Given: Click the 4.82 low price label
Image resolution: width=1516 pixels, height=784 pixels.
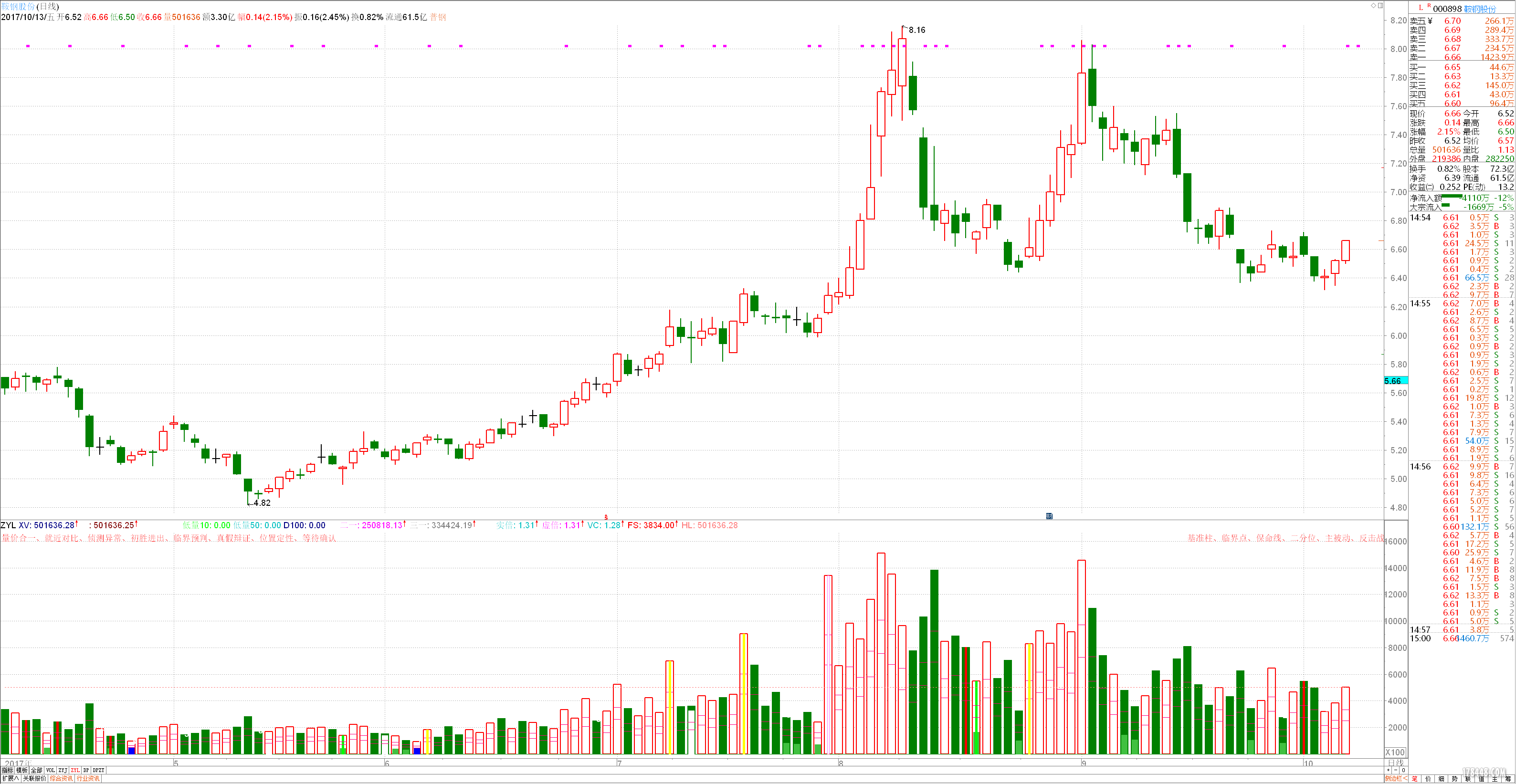Looking at the screenshot, I should (x=263, y=503).
